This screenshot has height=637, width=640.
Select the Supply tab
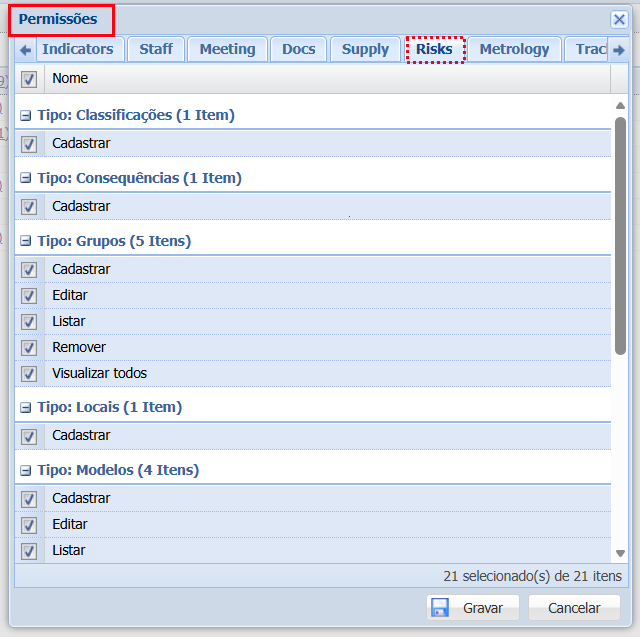(365, 49)
